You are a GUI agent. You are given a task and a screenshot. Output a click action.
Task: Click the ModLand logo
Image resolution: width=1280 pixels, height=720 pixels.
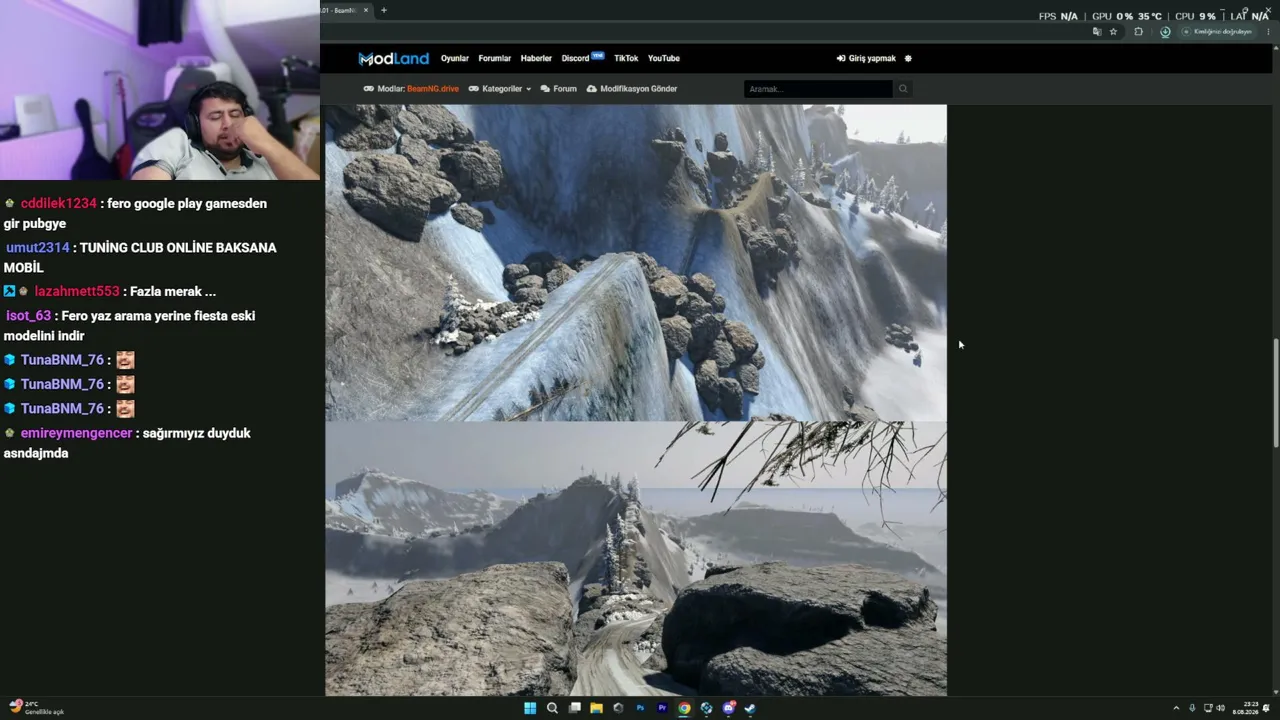click(393, 58)
